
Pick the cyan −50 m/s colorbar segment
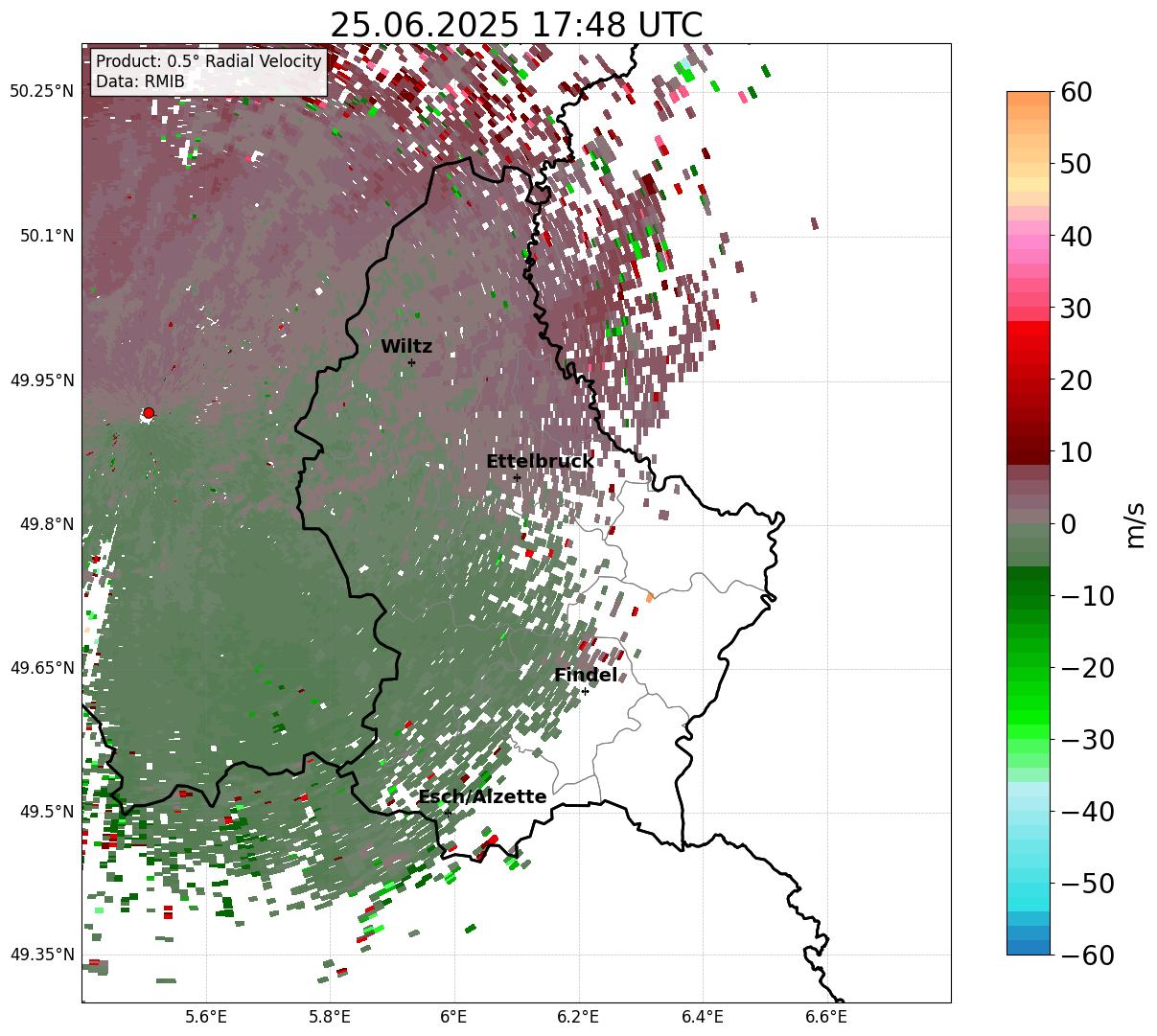point(1029,884)
